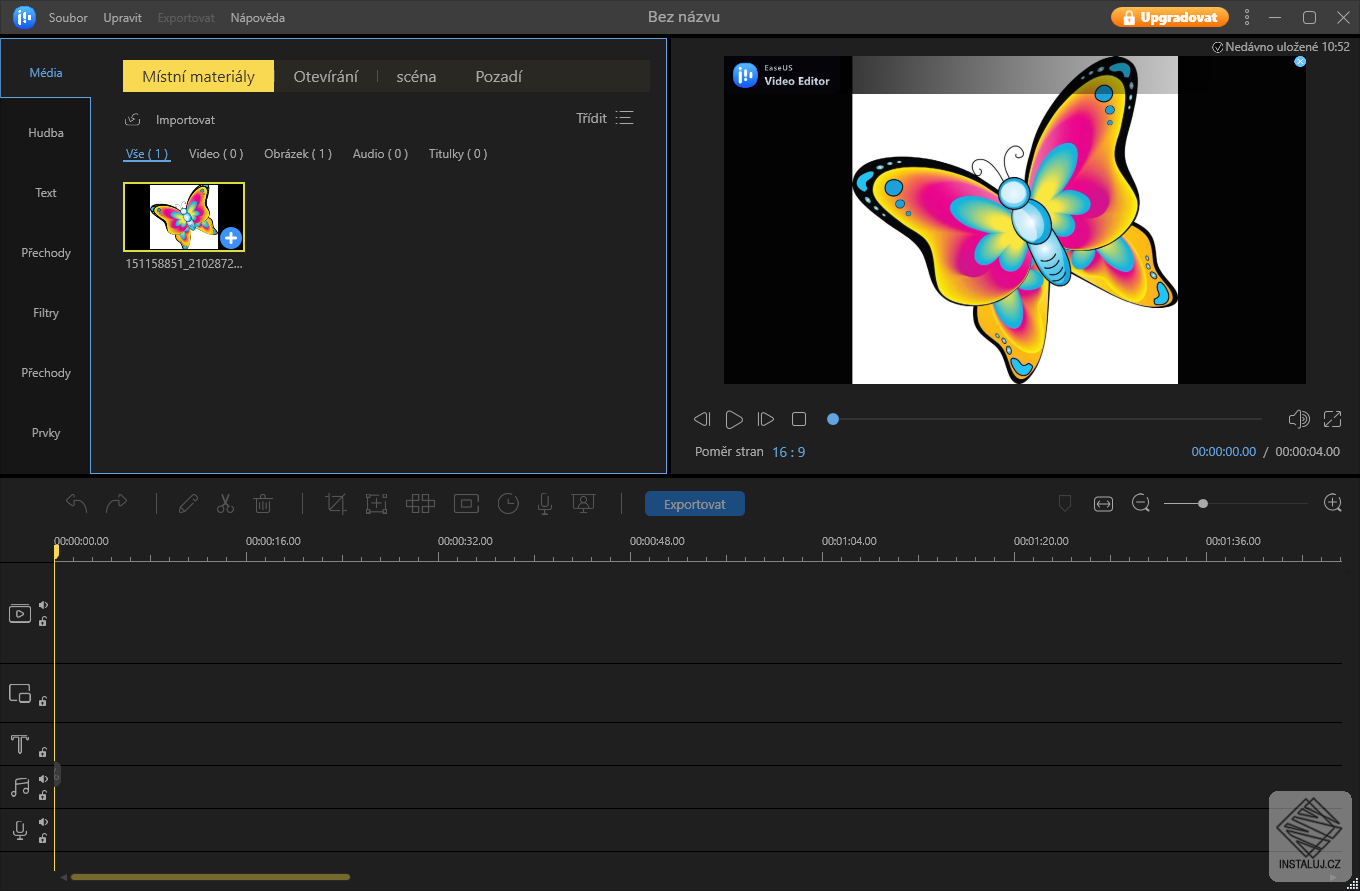1360x891 pixels.
Task: Click the Exportovat button
Action: point(694,503)
